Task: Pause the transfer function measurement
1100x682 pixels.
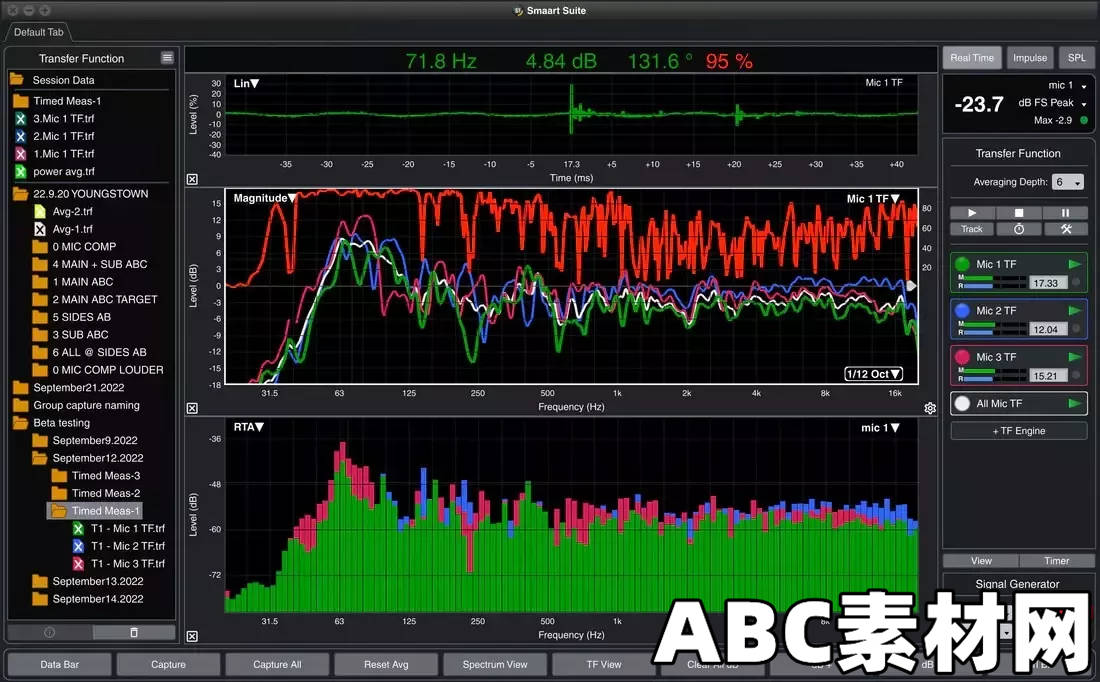Action: (x=1066, y=212)
